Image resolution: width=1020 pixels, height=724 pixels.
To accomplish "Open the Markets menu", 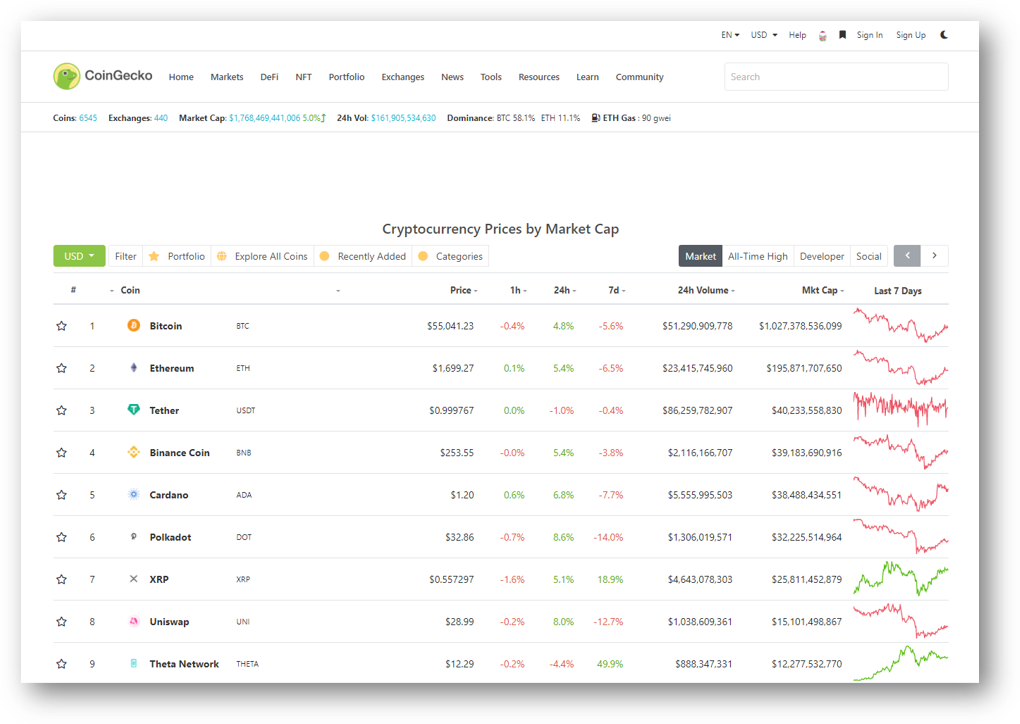I will [227, 77].
